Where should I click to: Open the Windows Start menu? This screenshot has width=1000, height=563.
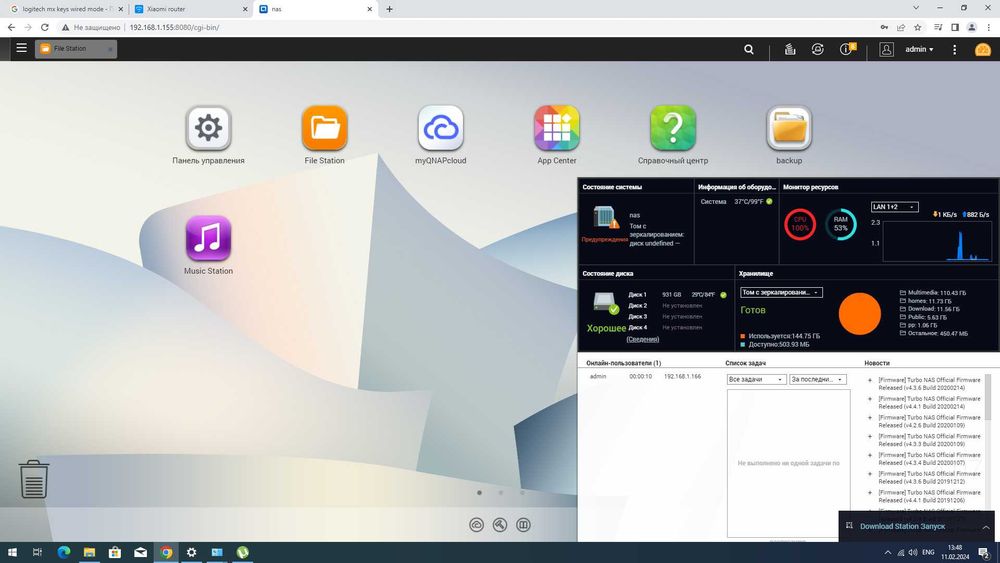(x=12, y=552)
